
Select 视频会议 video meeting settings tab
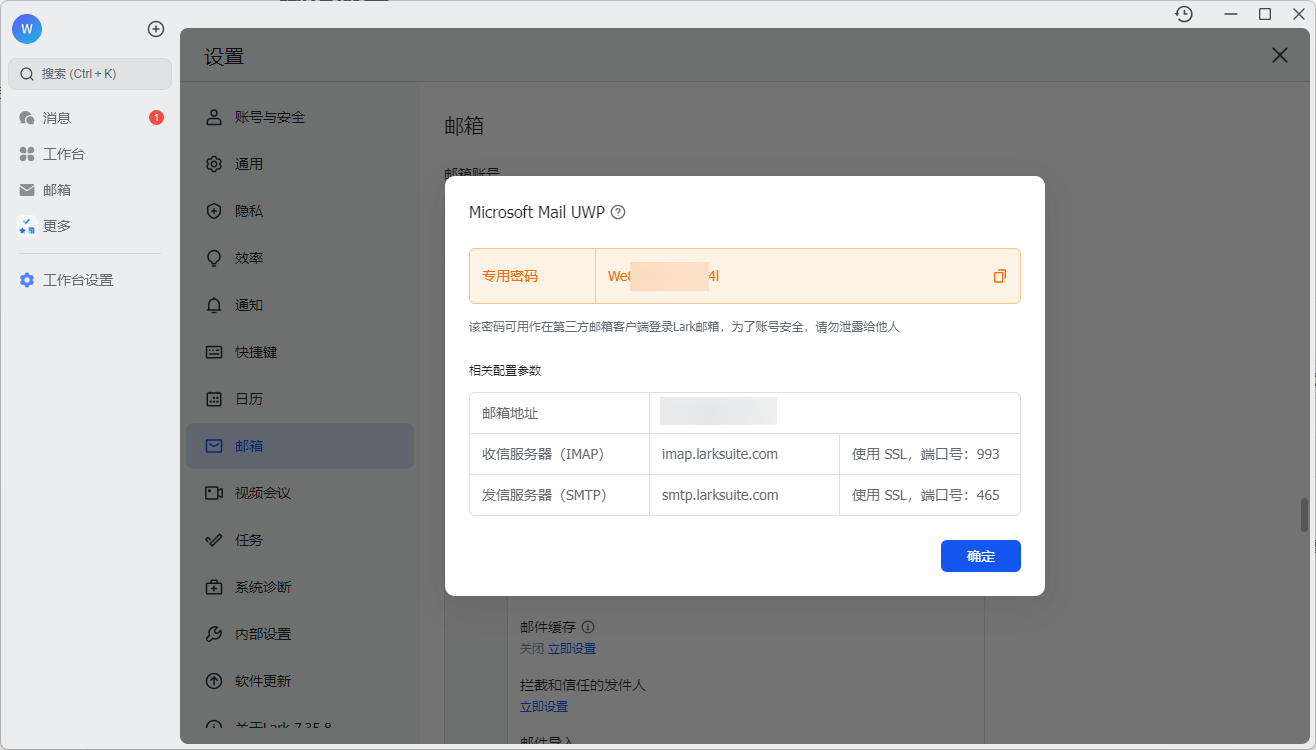[x=262, y=493]
